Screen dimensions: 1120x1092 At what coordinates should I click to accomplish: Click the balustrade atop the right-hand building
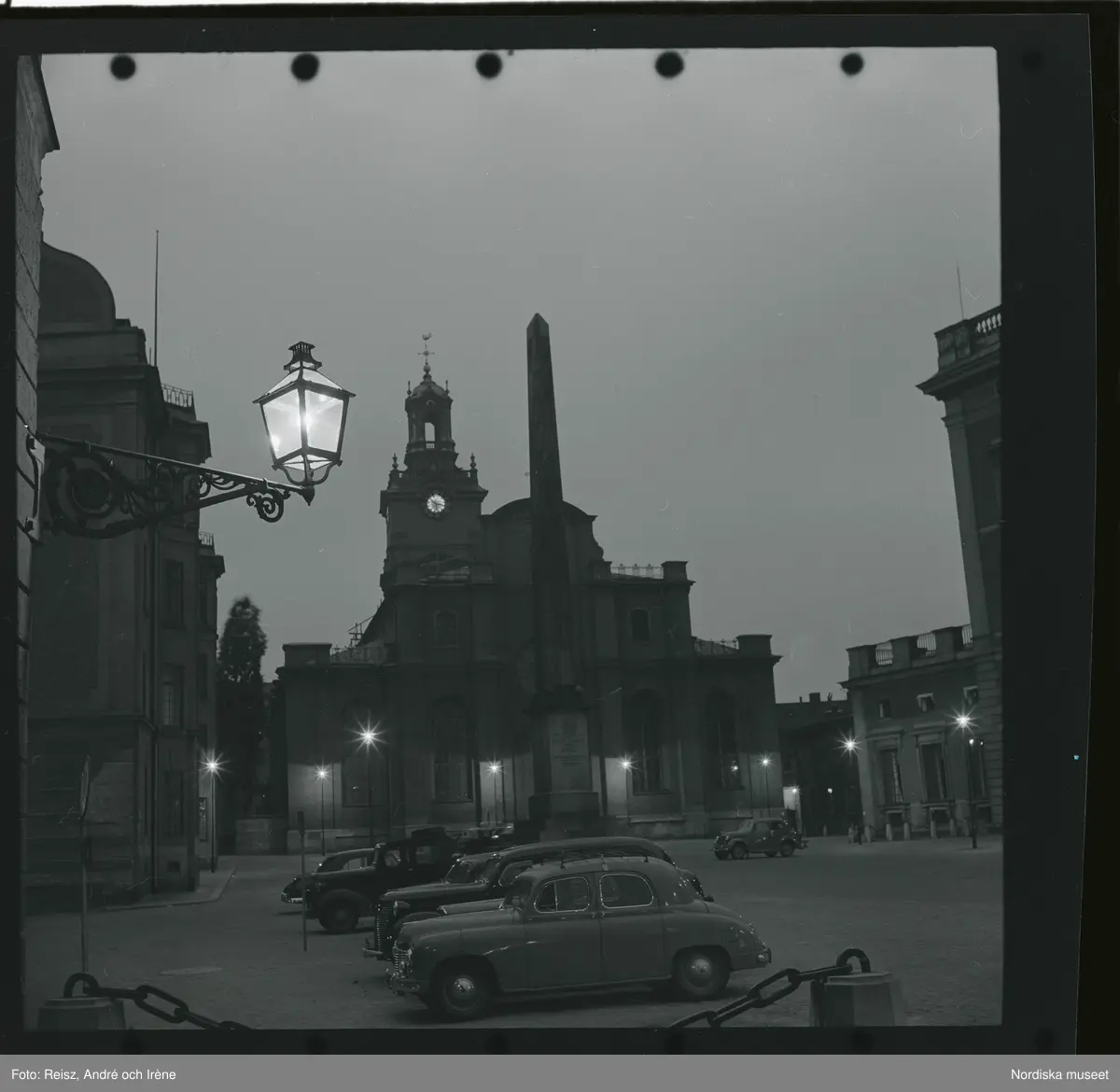(x=971, y=333)
